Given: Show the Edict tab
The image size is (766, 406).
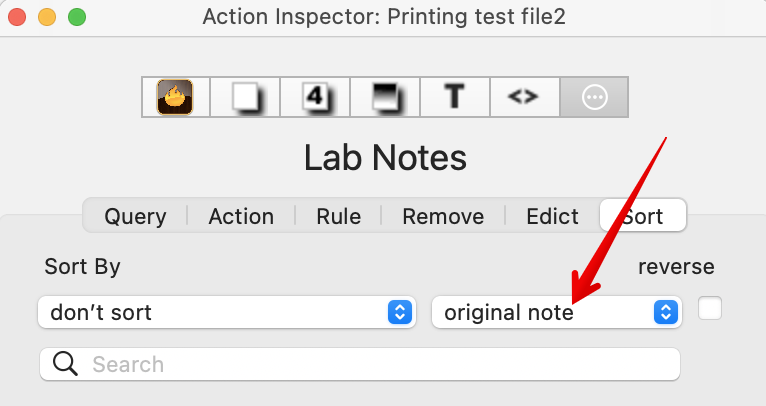Looking at the screenshot, I should [x=553, y=216].
